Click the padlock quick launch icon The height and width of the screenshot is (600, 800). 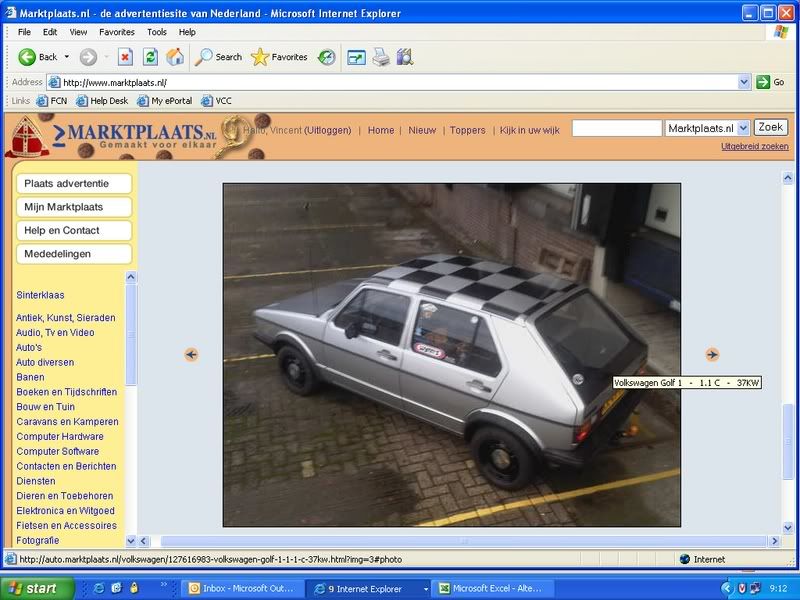click(134, 588)
